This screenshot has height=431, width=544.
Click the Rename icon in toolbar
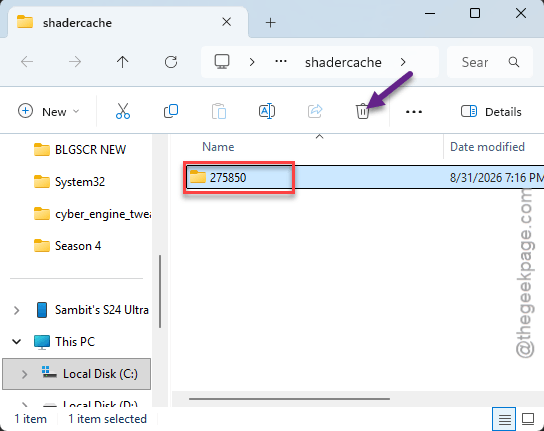[267, 111]
